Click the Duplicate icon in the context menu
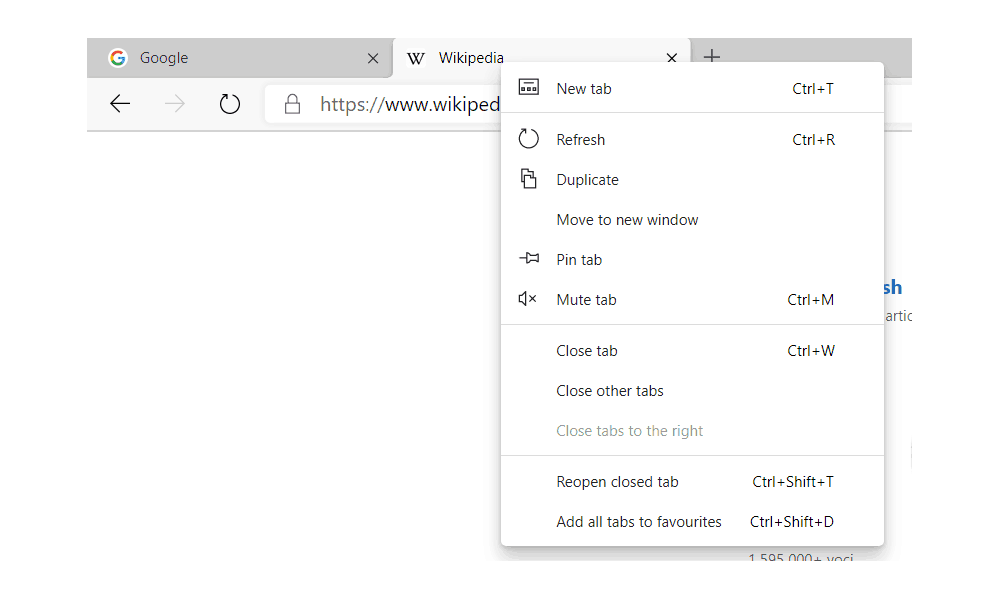Viewport: 1000px width, 600px height. point(528,178)
